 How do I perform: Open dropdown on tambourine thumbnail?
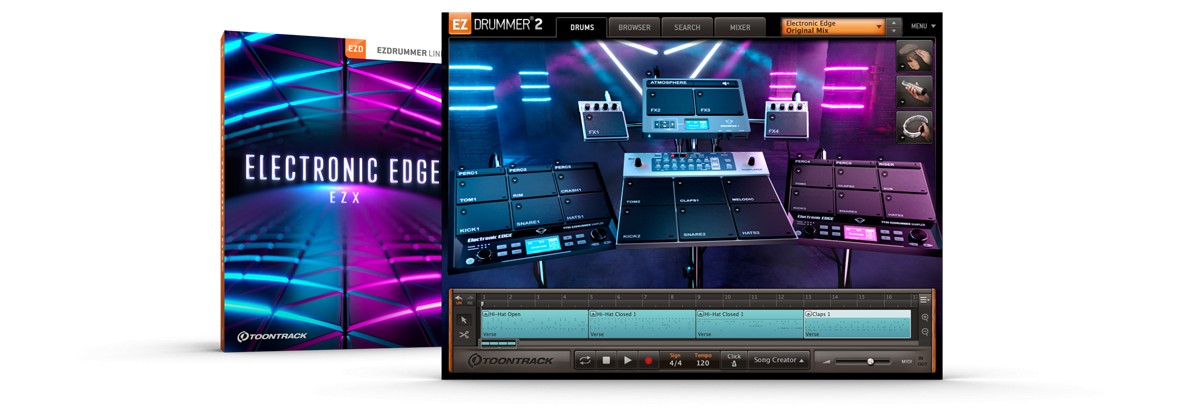pos(902,139)
